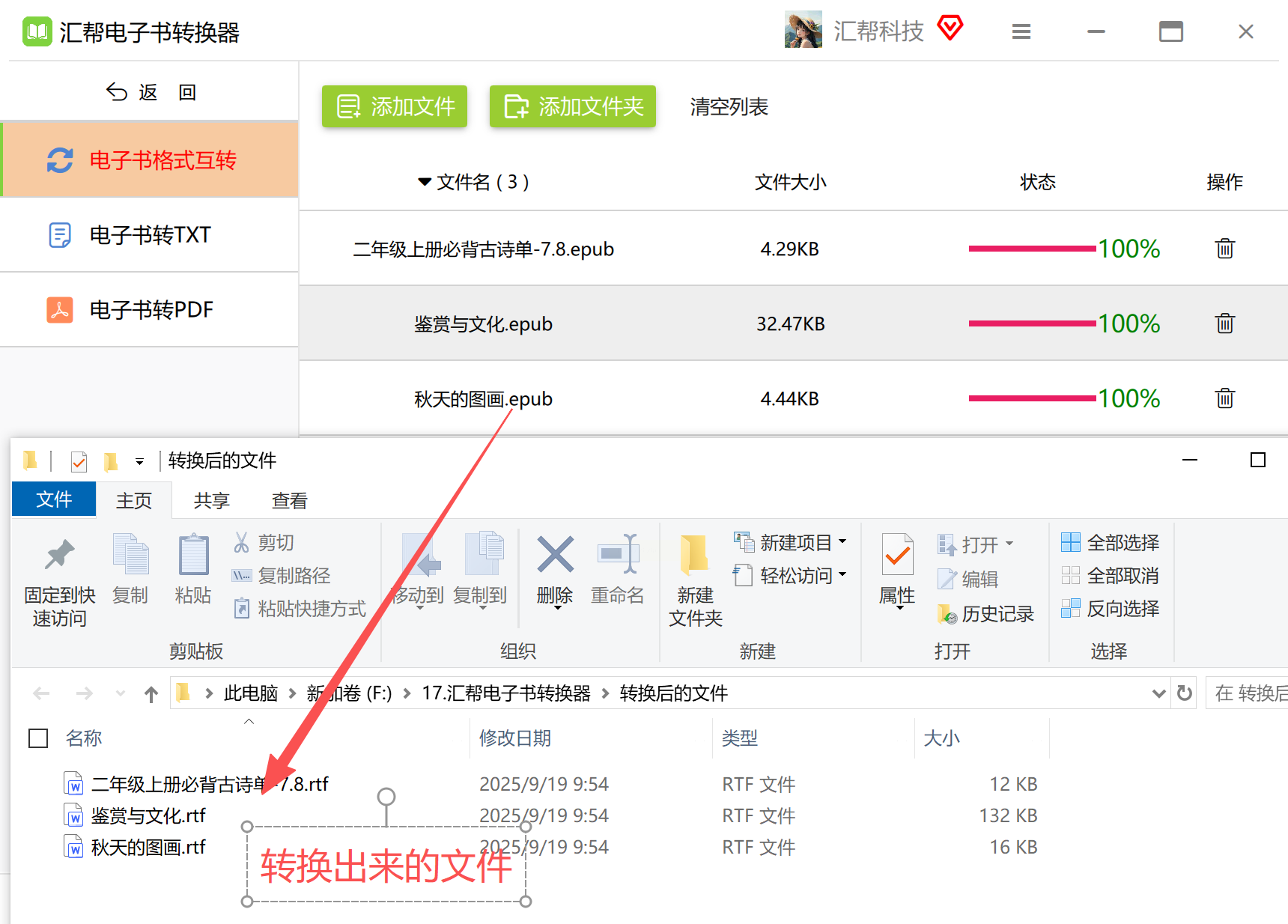Image resolution: width=1288 pixels, height=924 pixels.
Task: Click the Explorer properties quick-access checkmark icon
Action: [x=79, y=461]
